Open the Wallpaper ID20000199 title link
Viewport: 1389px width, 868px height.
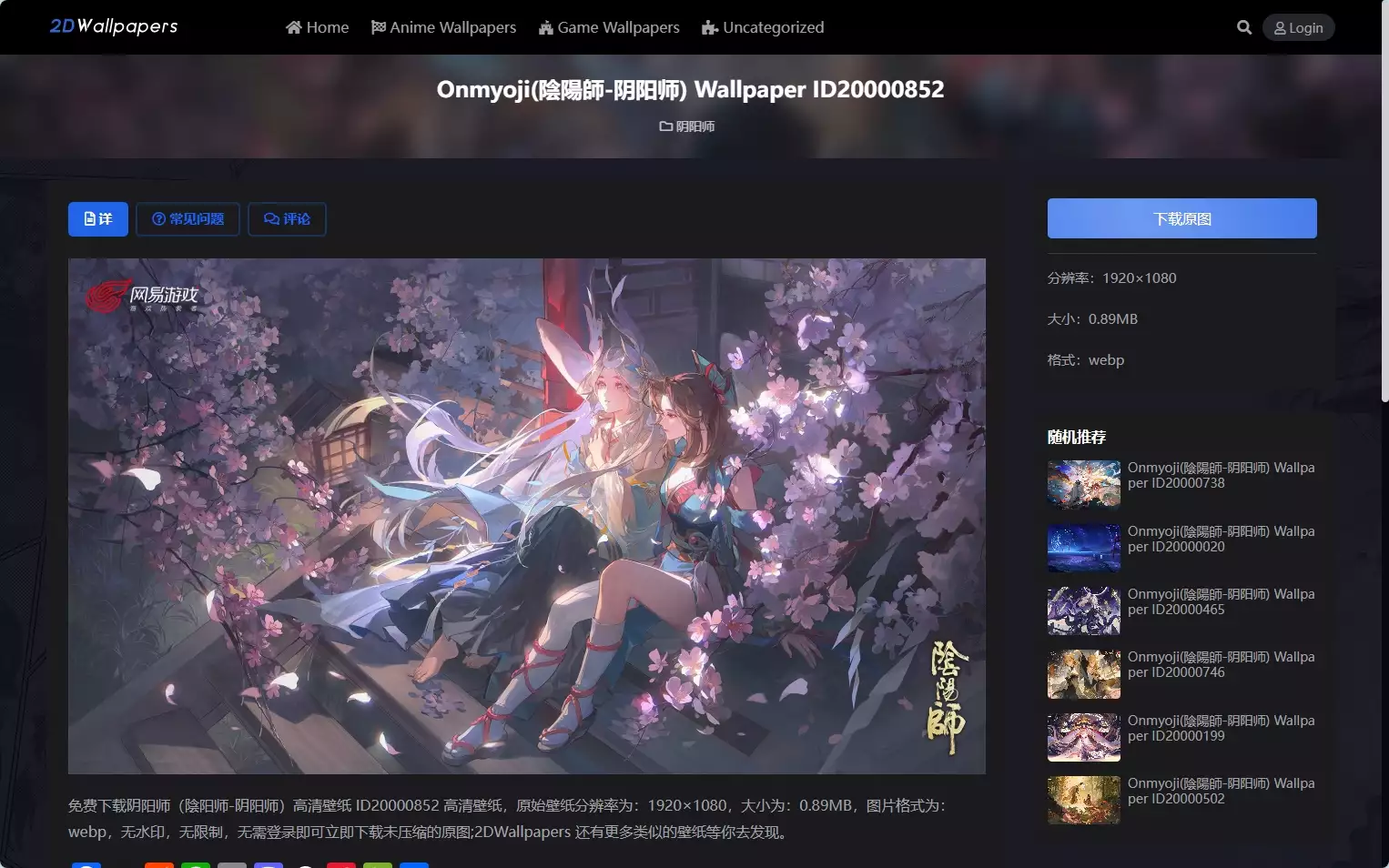pos(1222,728)
